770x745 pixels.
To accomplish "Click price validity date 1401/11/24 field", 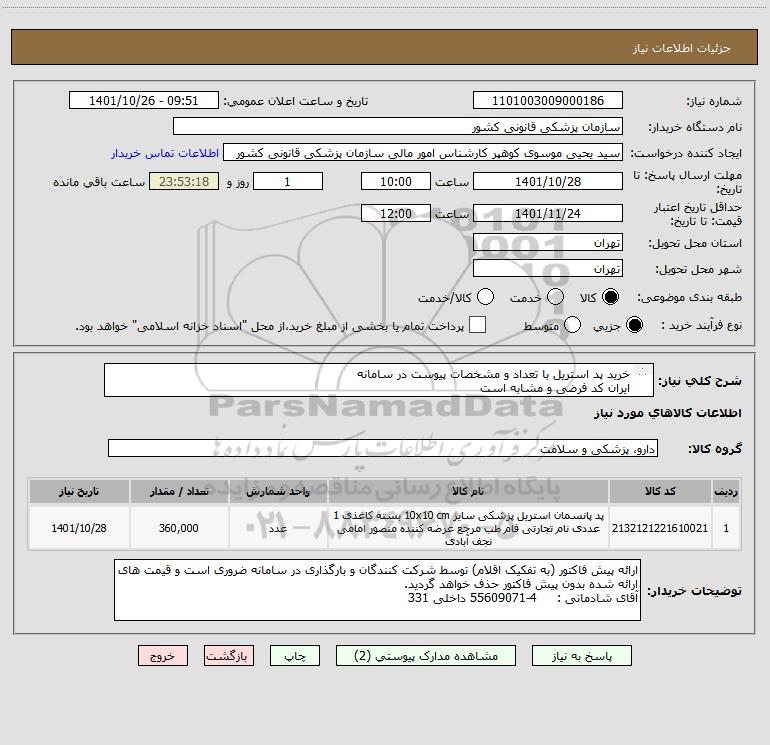I will (x=548, y=214).
